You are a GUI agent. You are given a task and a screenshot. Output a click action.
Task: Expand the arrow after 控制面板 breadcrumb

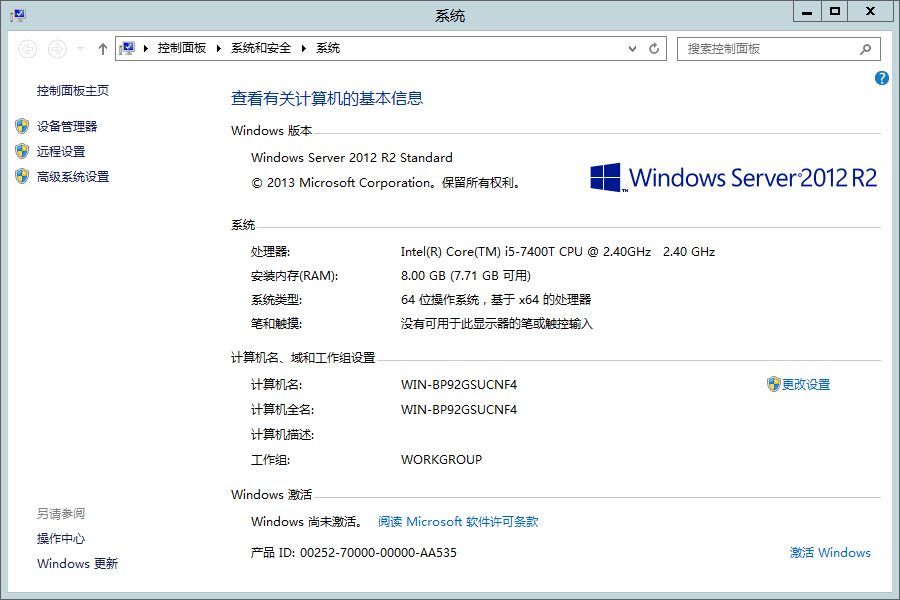pos(219,48)
